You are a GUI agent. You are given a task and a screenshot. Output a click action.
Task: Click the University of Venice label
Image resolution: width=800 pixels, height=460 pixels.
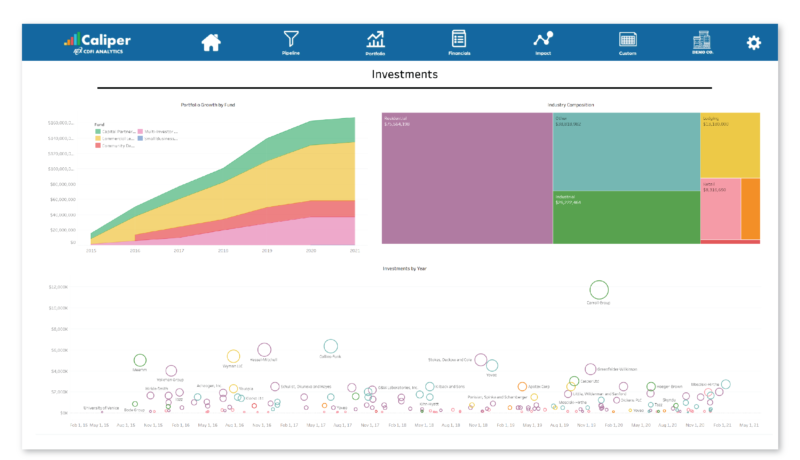pos(101,408)
